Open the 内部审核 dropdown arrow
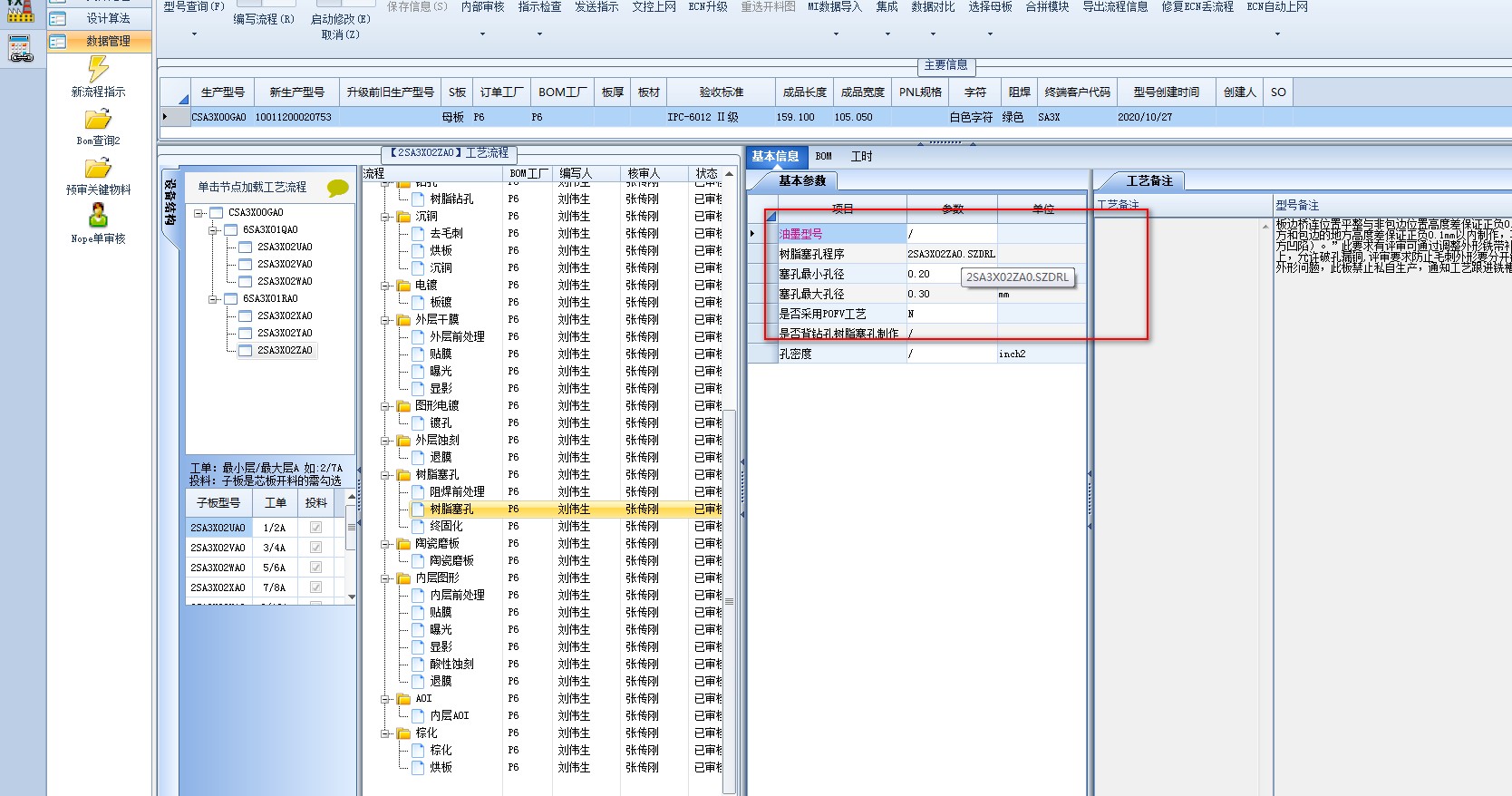This screenshot has width=1512, height=796. tap(482, 34)
